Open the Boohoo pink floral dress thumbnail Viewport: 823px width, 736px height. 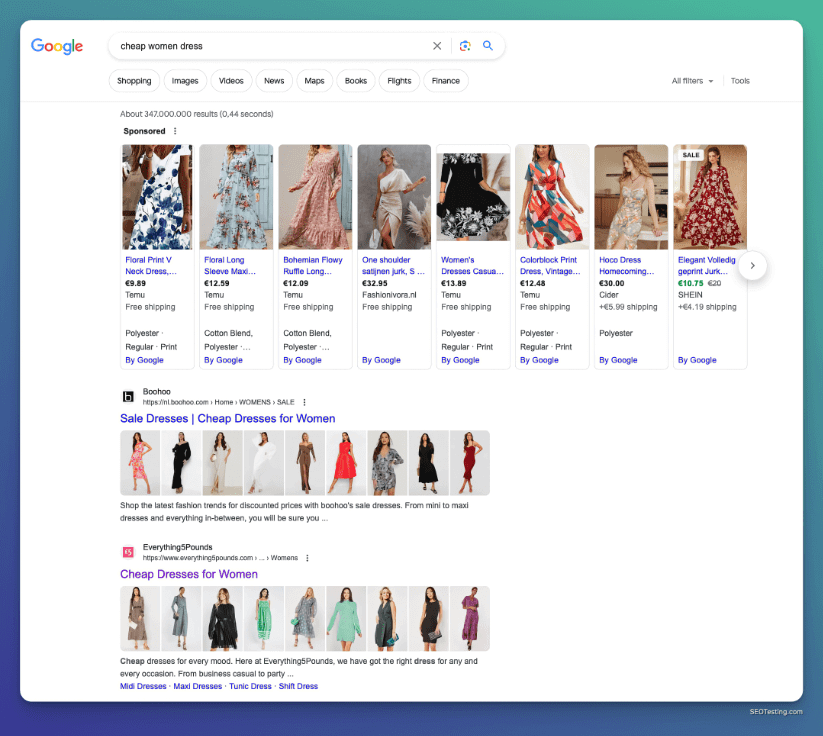[140, 463]
